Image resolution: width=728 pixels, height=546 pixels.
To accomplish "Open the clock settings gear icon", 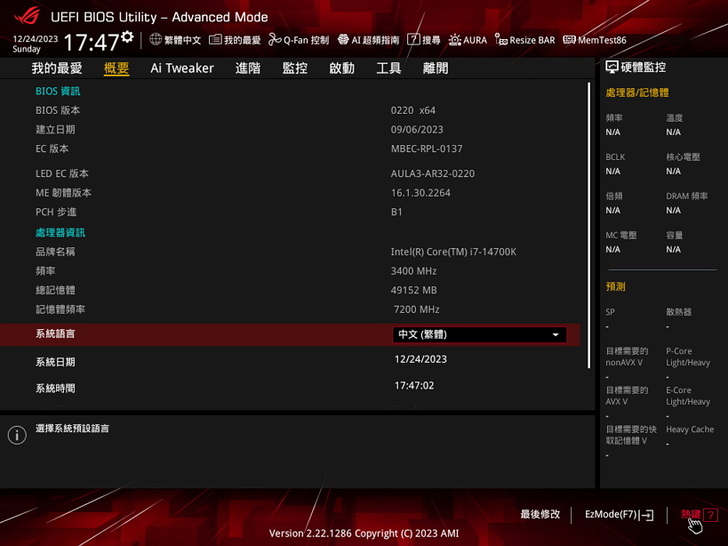I will (127, 37).
